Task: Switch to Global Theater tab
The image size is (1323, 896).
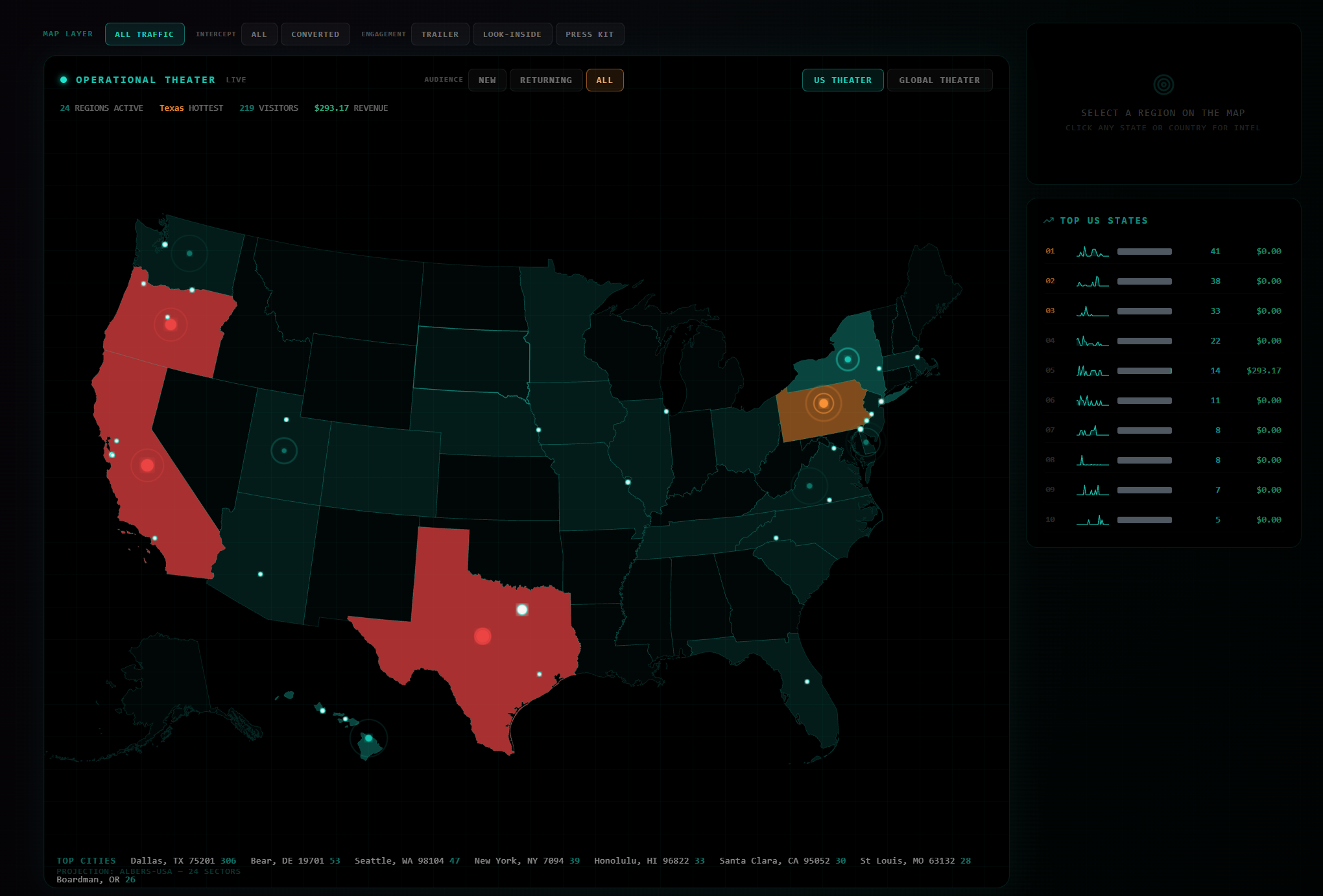Action: (x=940, y=80)
